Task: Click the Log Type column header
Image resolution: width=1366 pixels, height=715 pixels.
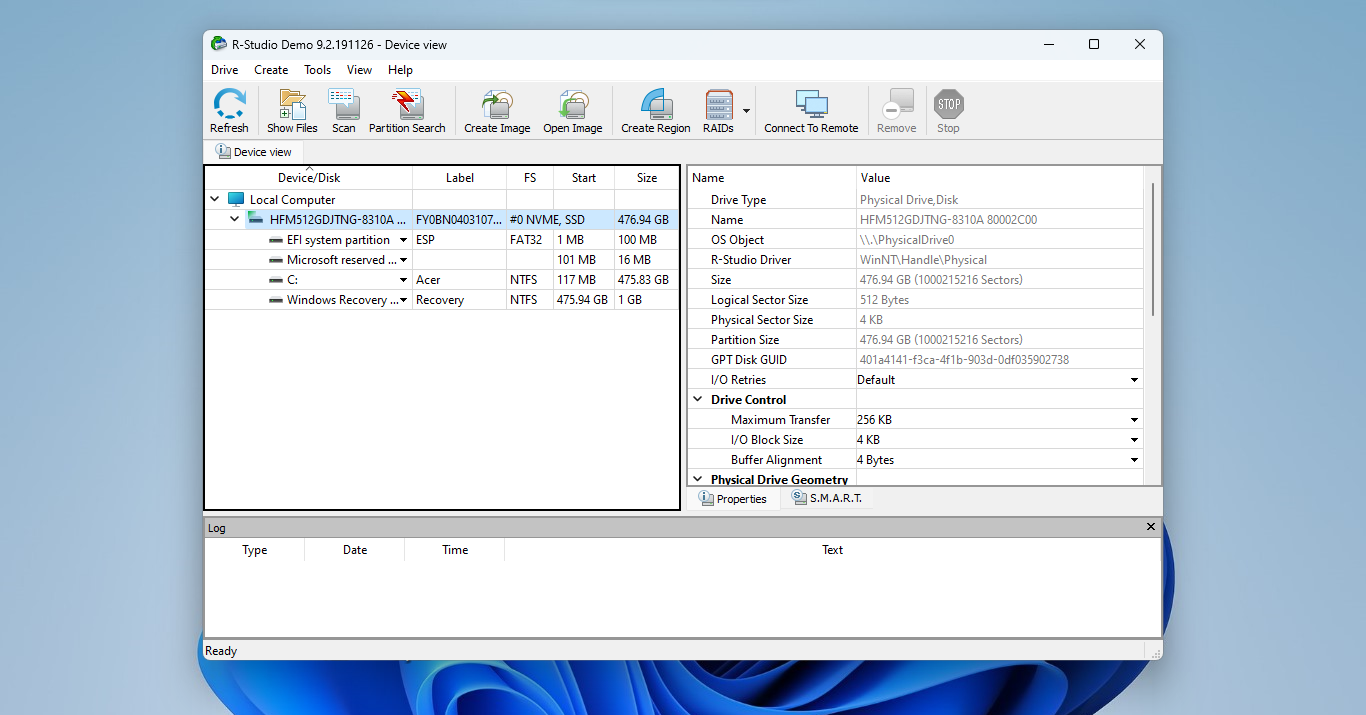Action: 255,550
